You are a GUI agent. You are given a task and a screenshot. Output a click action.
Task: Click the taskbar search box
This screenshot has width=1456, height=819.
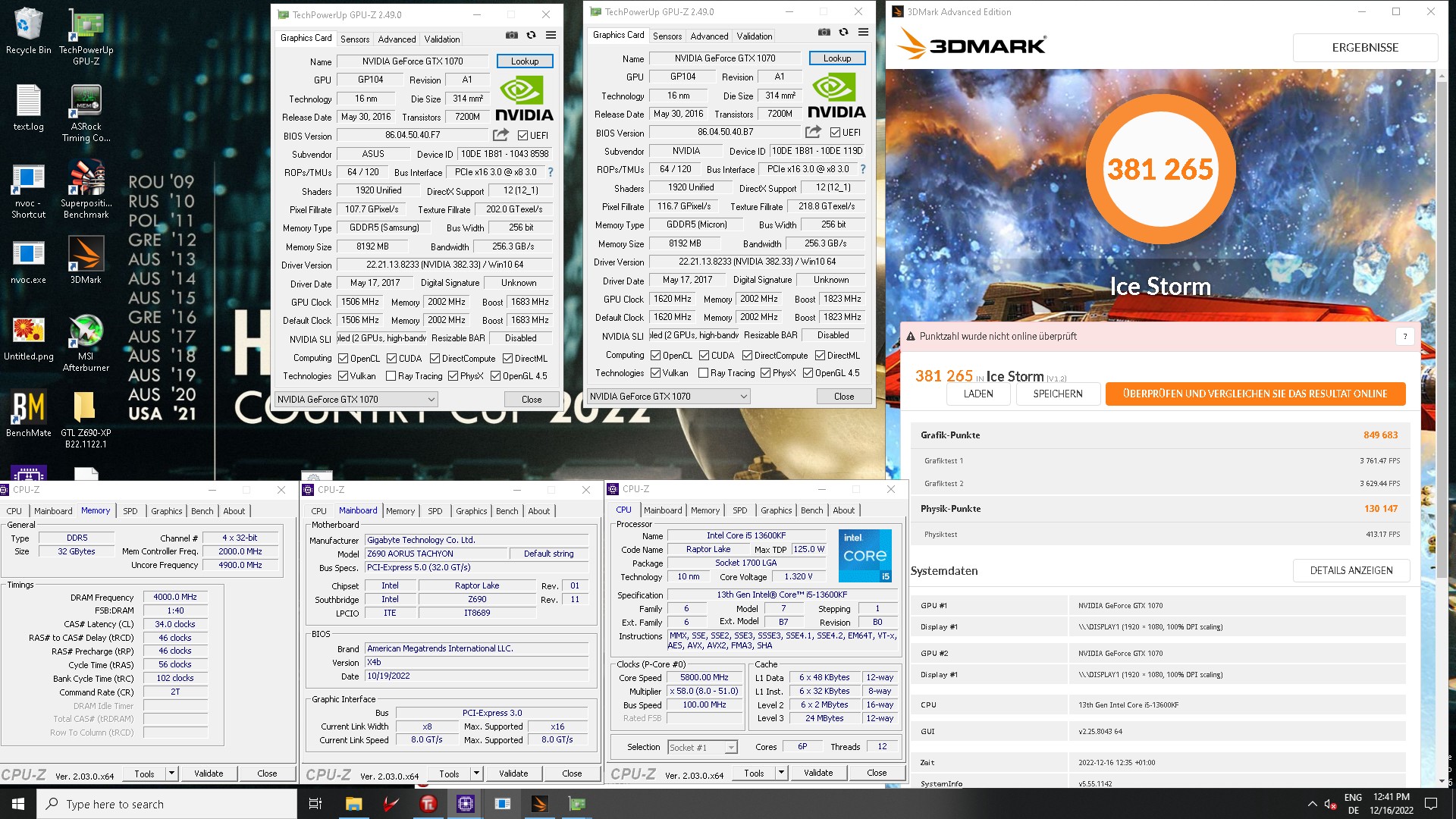pos(167,804)
